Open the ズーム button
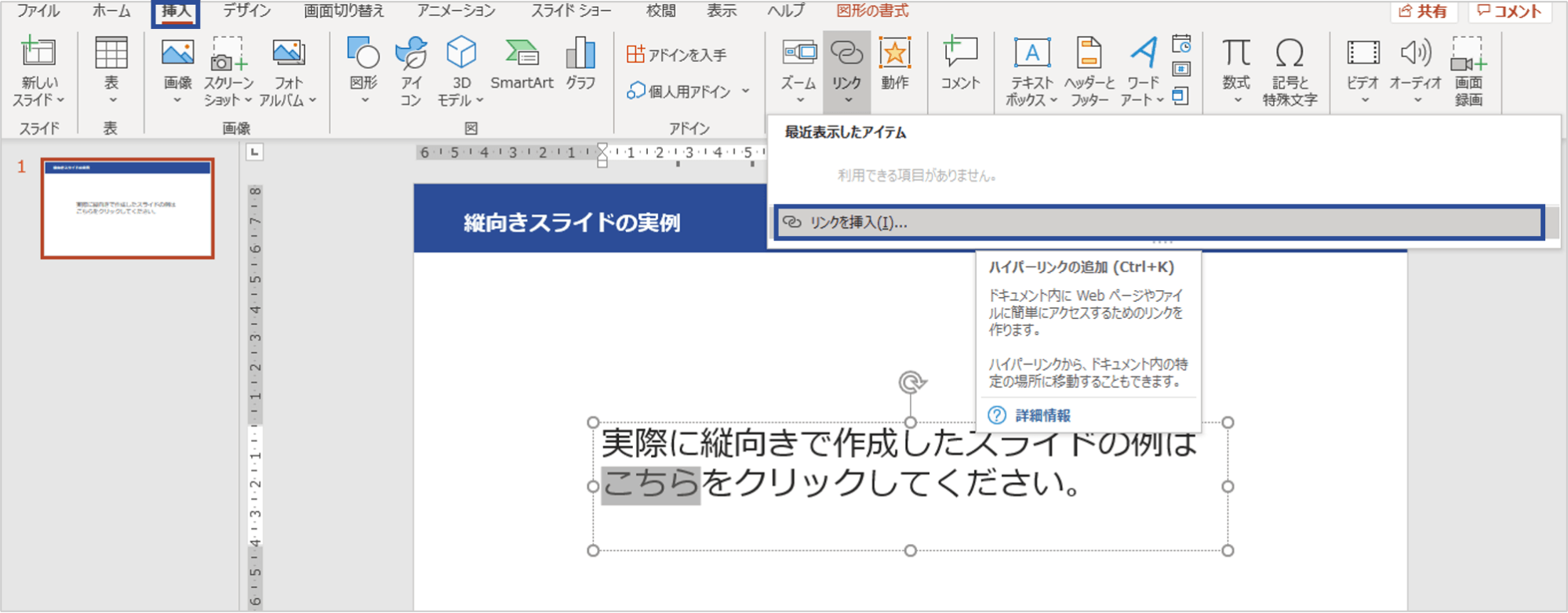Screen dimensions: 1568x613 click(799, 71)
